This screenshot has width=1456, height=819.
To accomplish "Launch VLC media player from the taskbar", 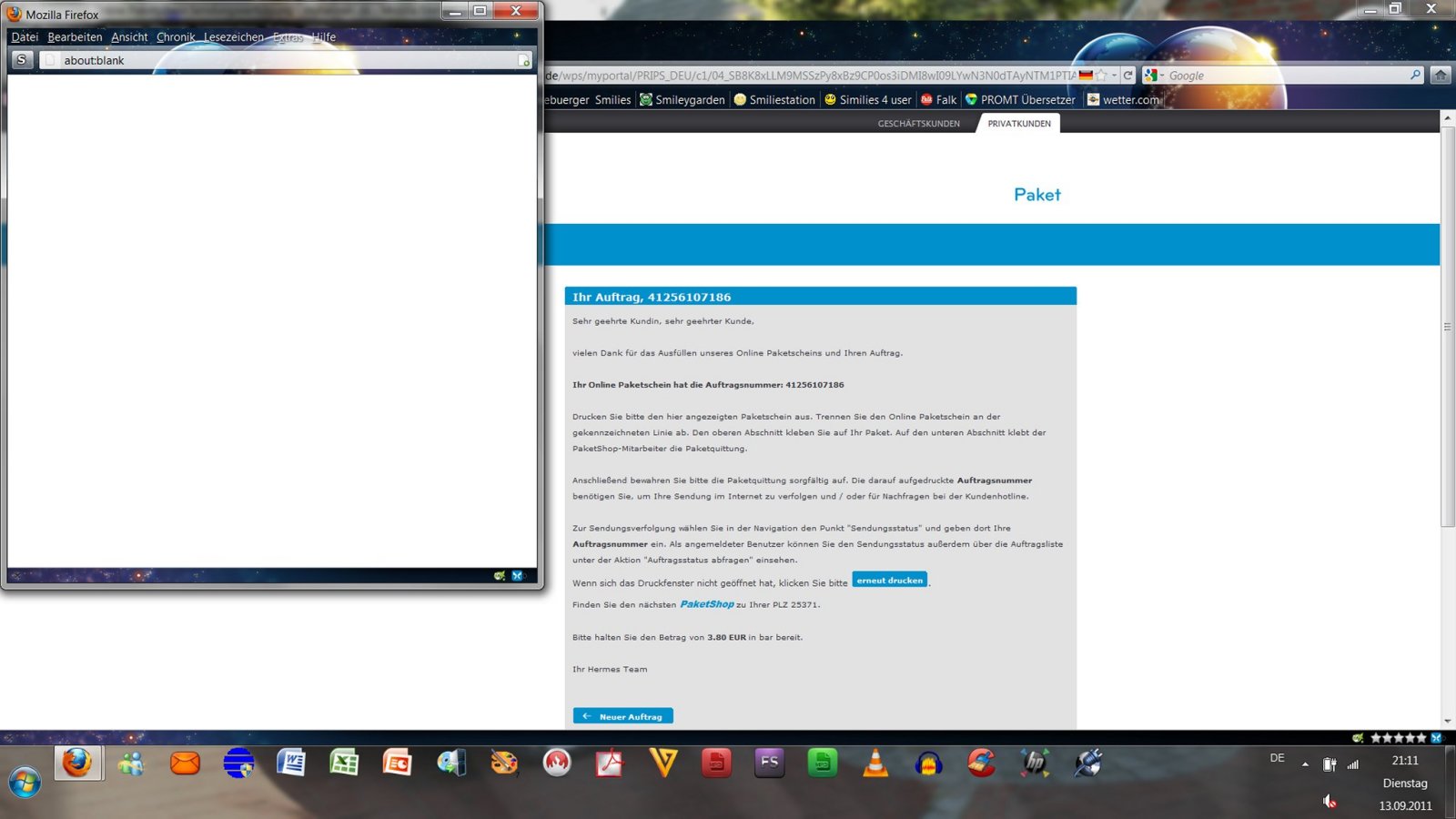I will click(x=875, y=763).
